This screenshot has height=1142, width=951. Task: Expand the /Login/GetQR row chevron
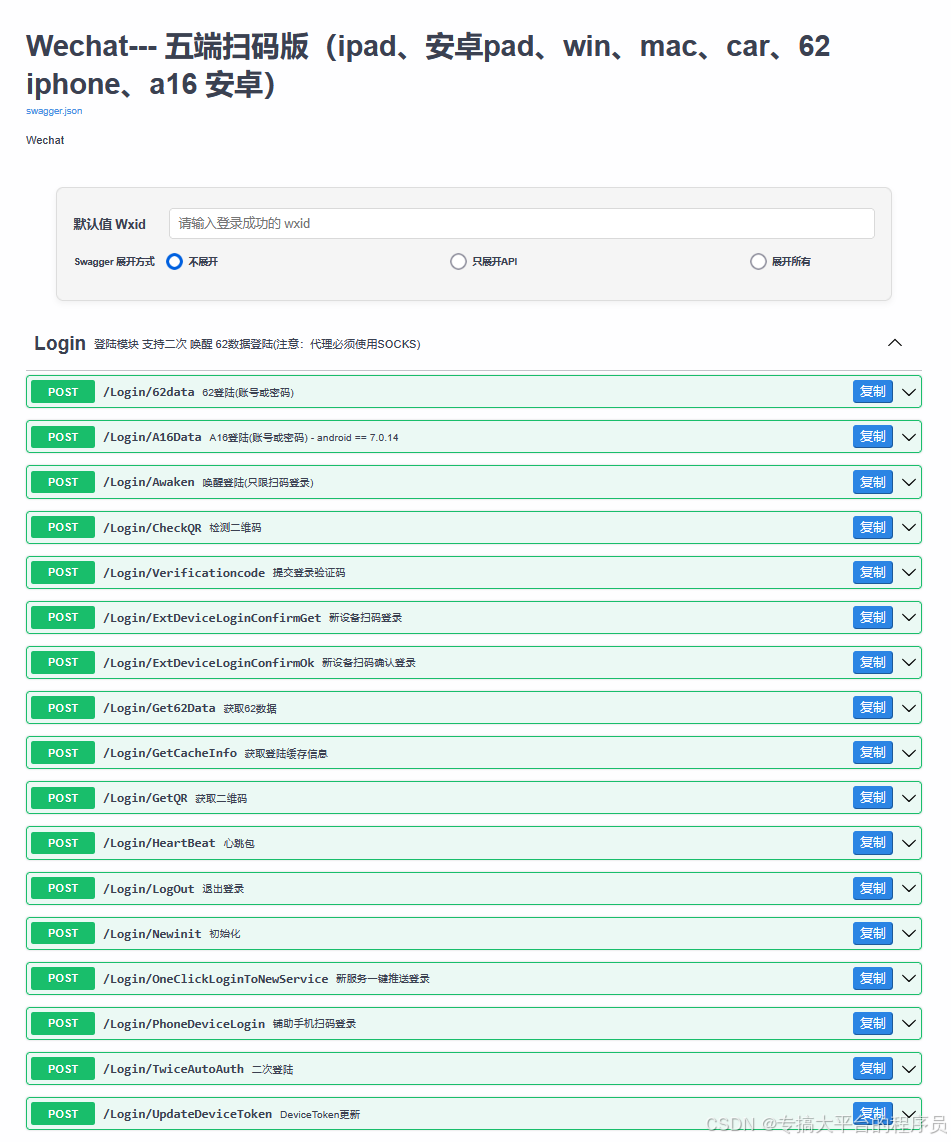(909, 798)
